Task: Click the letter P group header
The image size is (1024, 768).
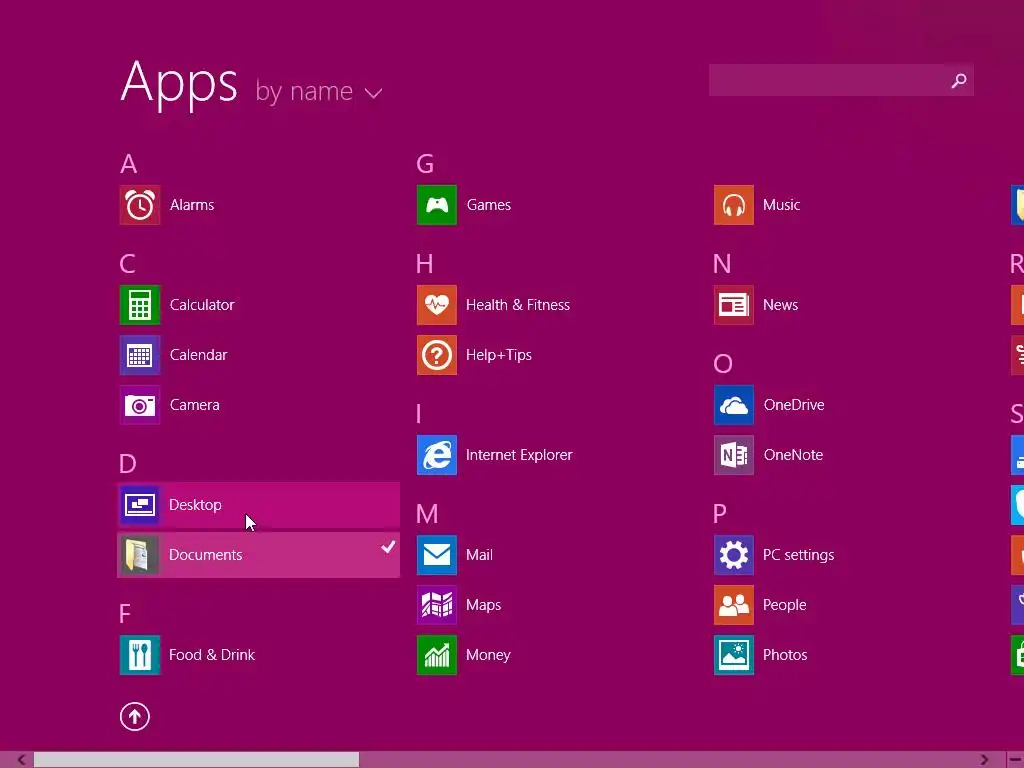Action: click(x=720, y=514)
